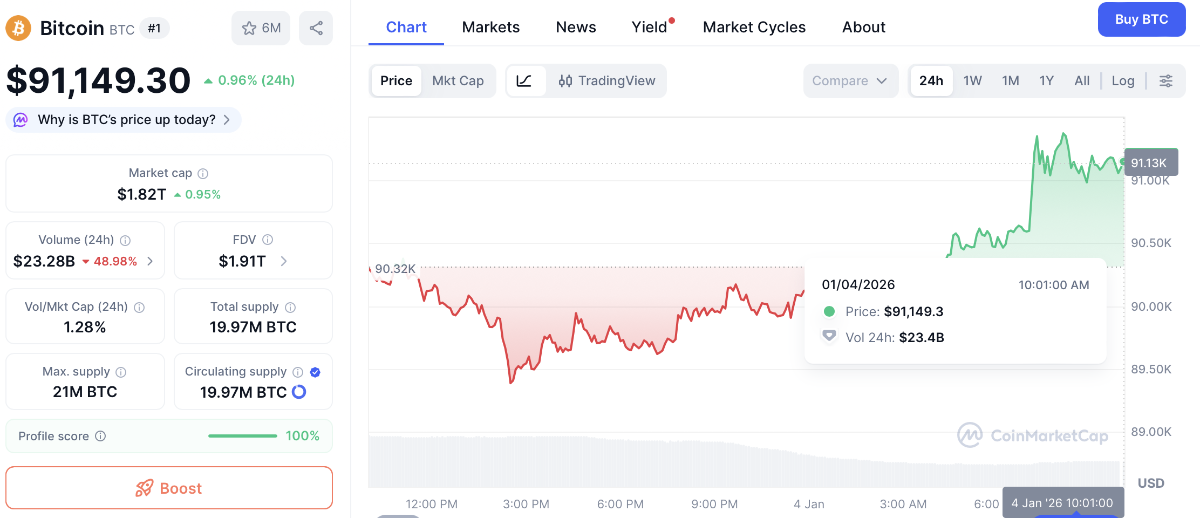Click the FDV info icon
1200x518 pixels.
[x=268, y=240]
